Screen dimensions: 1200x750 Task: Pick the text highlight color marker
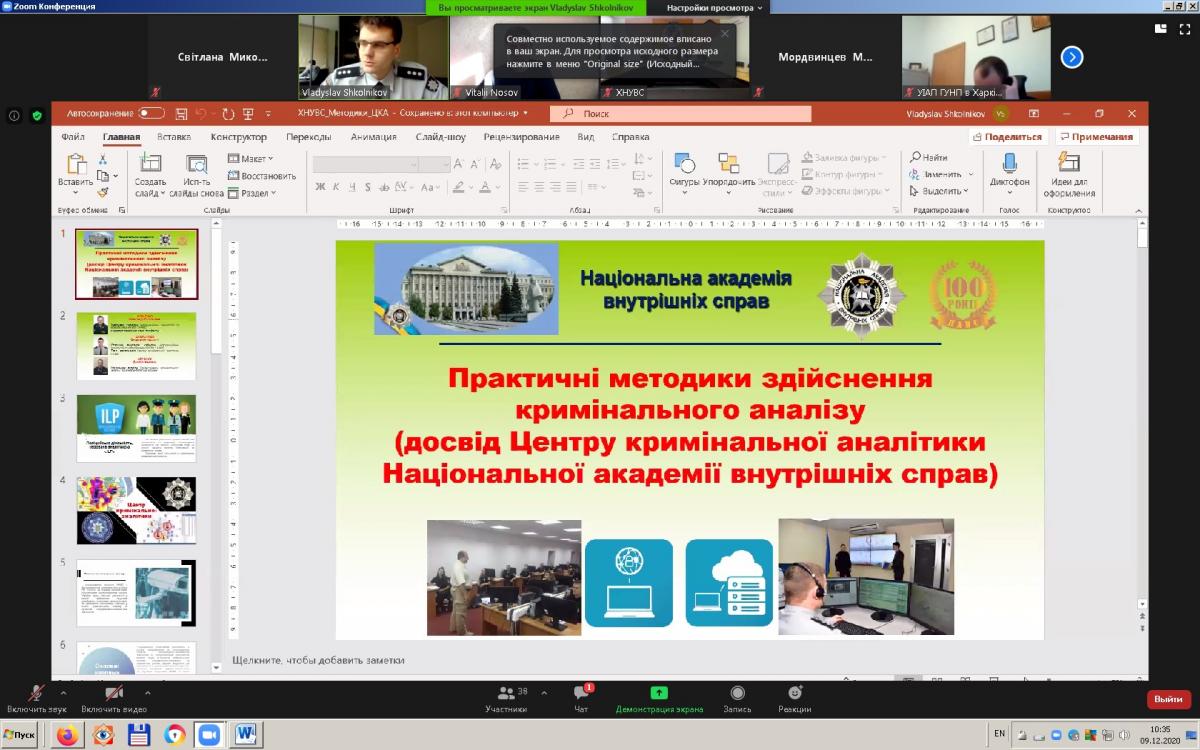click(459, 187)
